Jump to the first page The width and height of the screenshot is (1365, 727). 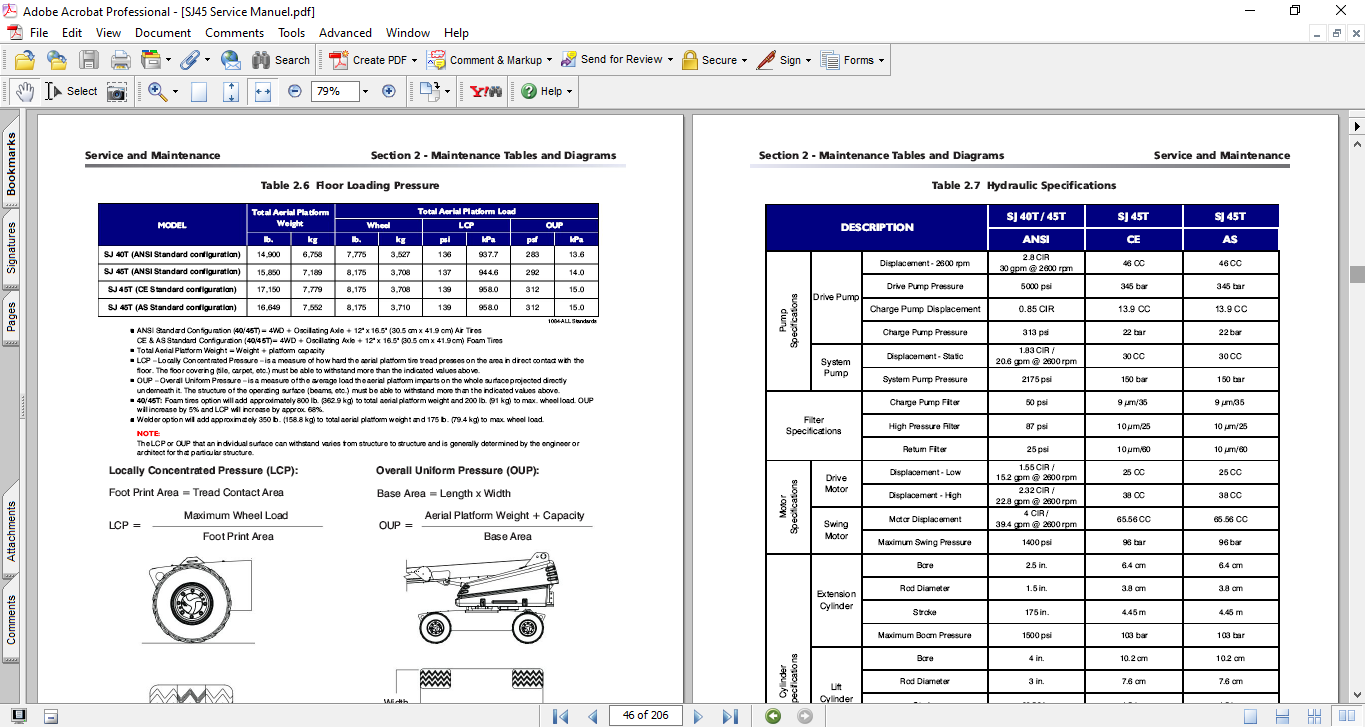tap(560, 716)
